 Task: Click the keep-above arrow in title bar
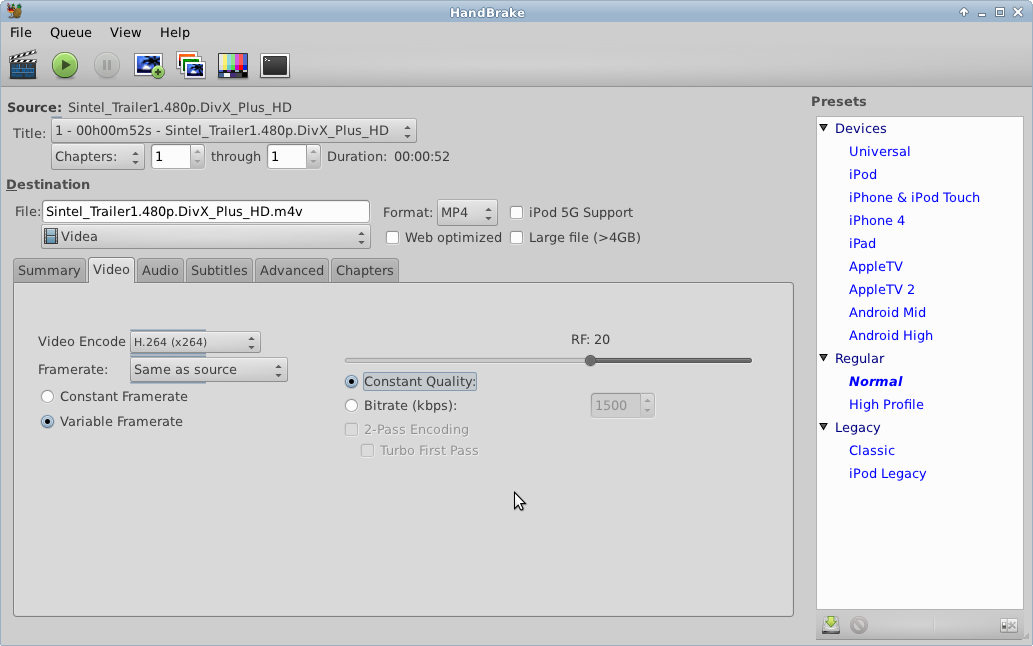[x=964, y=12]
